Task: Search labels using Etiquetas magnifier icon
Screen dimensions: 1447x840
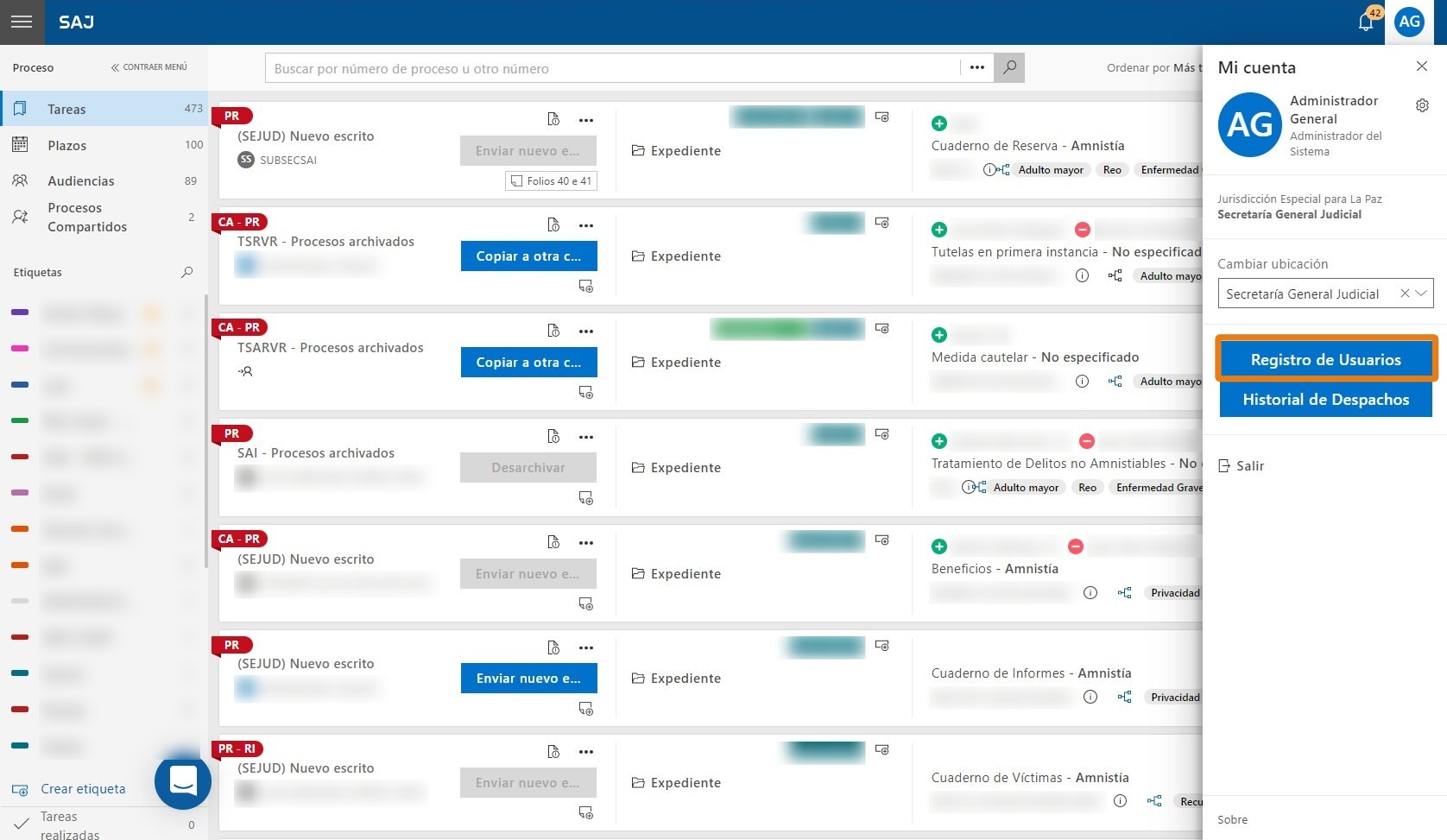Action: pos(186,273)
